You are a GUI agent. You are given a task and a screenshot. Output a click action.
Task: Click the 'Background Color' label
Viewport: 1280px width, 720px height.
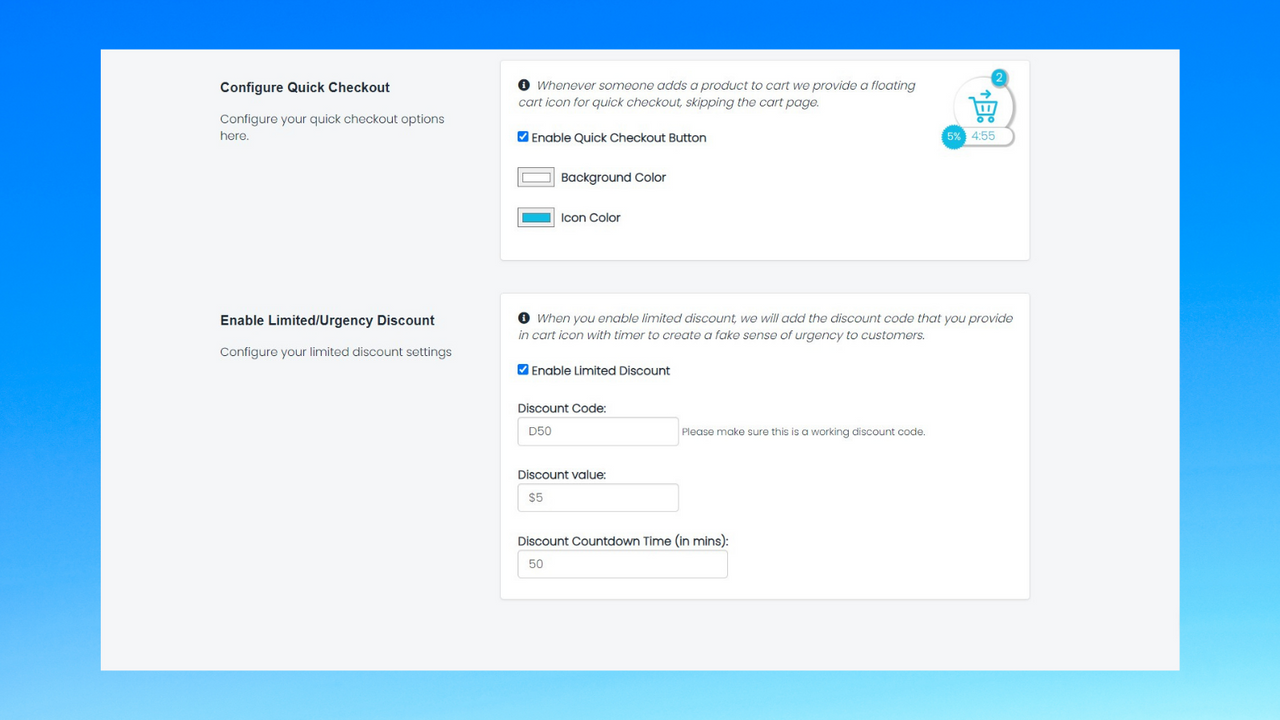pos(613,178)
